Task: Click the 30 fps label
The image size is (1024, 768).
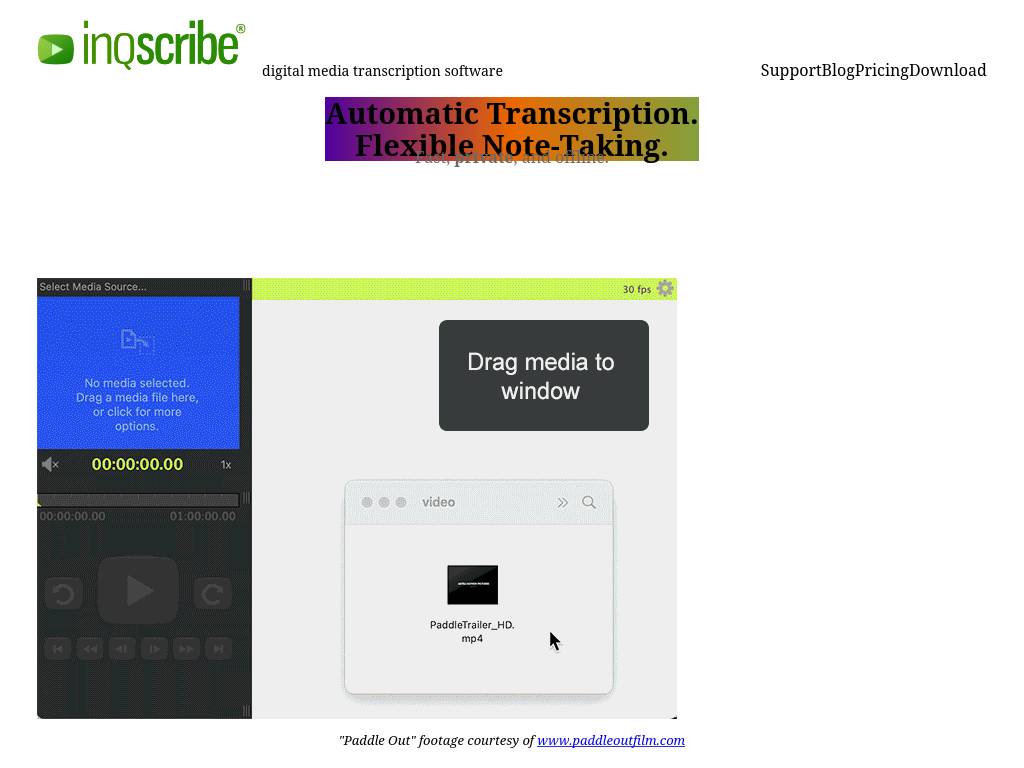Action: (x=637, y=289)
